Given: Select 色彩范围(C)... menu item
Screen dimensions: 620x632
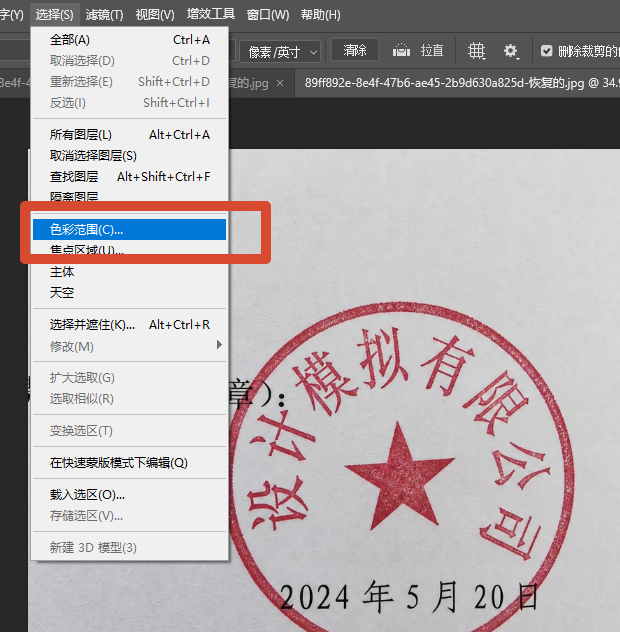Looking at the screenshot, I should [129, 229].
